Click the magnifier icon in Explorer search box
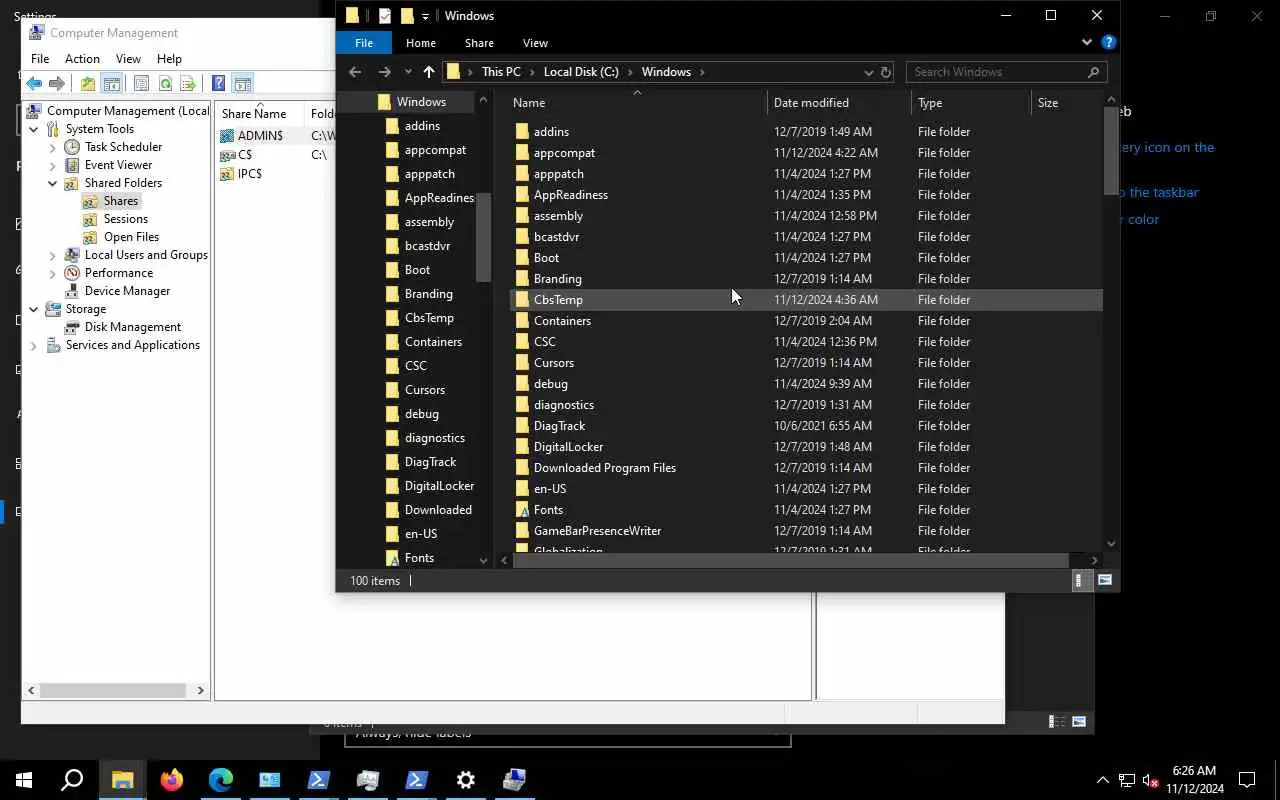This screenshot has width=1280, height=800. click(x=1093, y=72)
